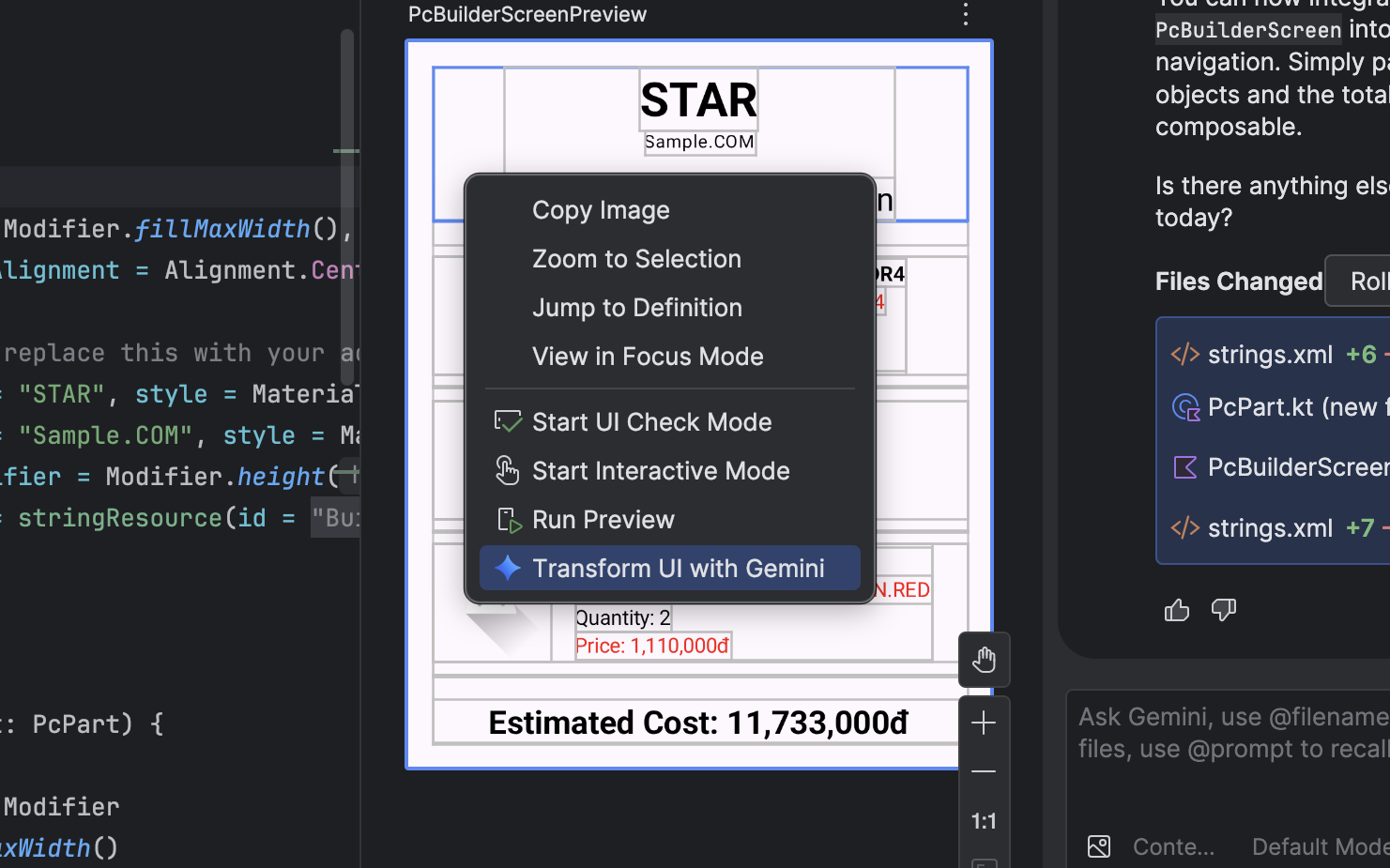The width and height of the screenshot is (1390, 868).
Task: Choose Zoom to Selection menu entry
Action: click(x=636, y=259)
